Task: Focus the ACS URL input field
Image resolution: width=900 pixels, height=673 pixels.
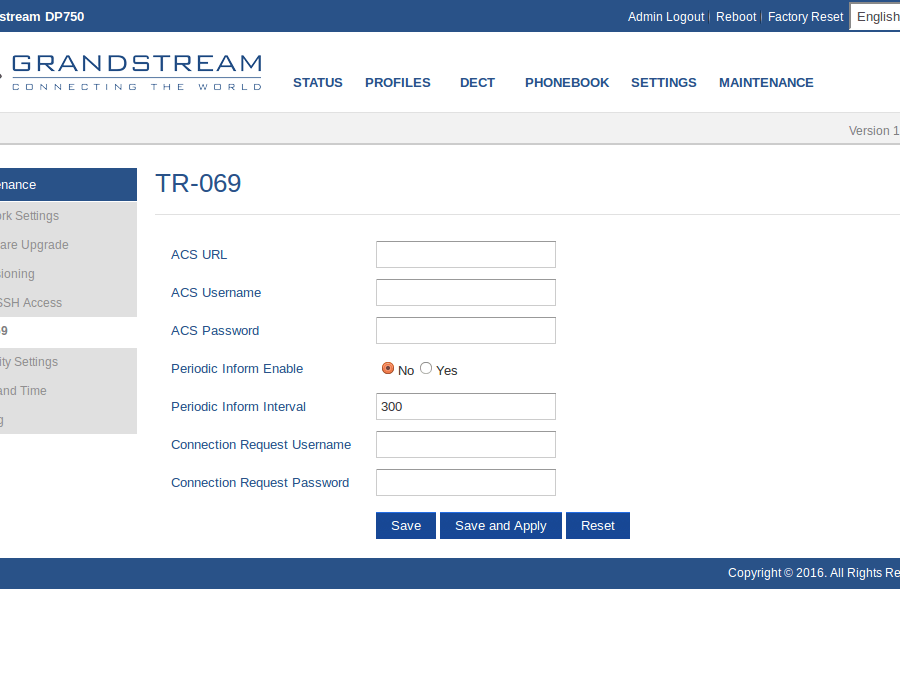Action: tap(465, 255)
